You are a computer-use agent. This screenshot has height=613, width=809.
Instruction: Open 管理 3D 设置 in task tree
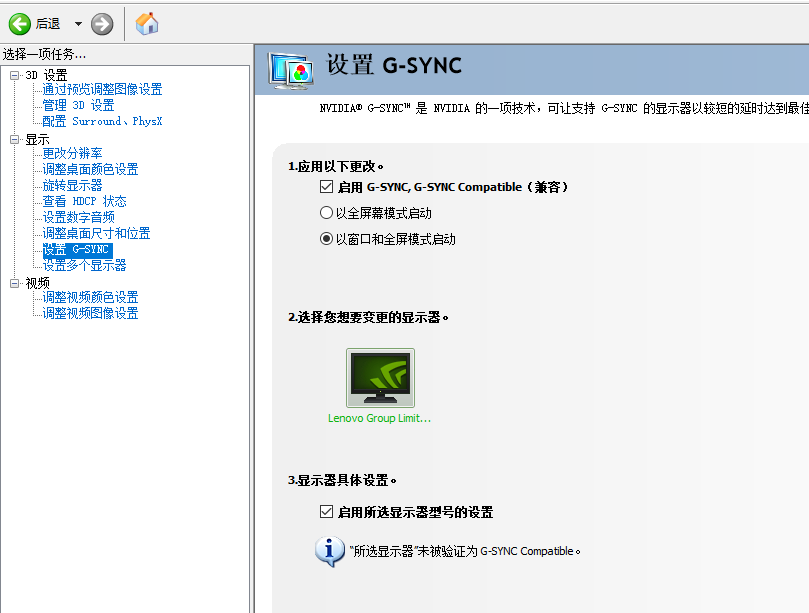pos(78,105)
